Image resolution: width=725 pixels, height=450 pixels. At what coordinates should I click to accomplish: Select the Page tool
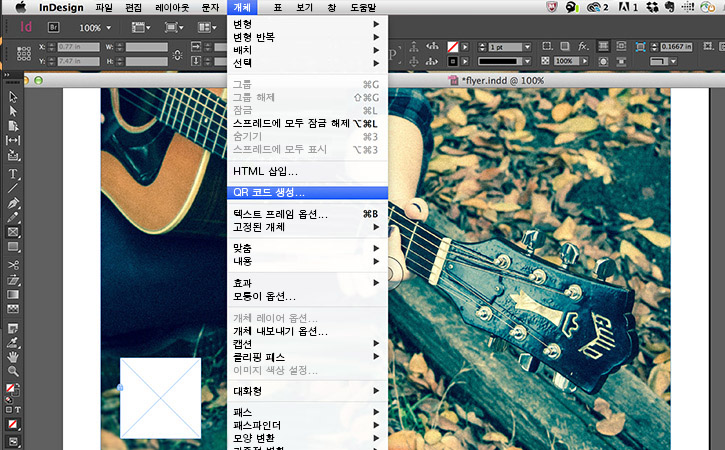[x=13, y=126]
